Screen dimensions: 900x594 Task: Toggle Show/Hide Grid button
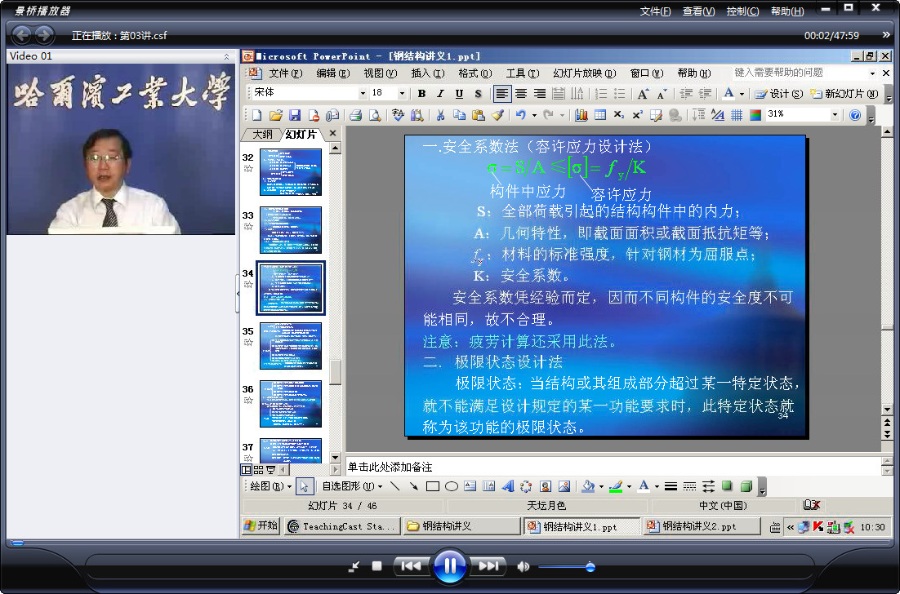(x=736, y=115)
